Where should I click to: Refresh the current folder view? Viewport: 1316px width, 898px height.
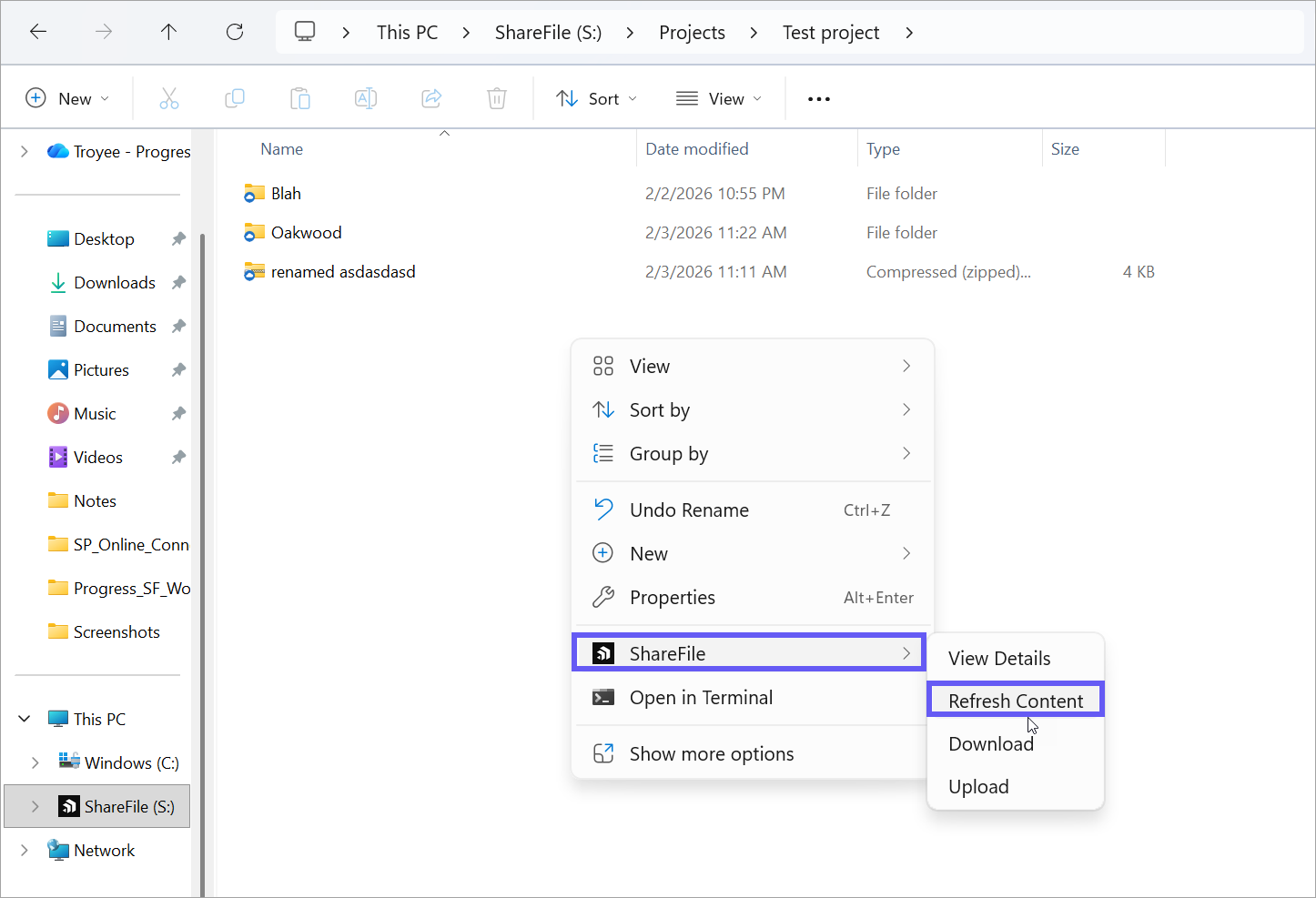[235, 32]
